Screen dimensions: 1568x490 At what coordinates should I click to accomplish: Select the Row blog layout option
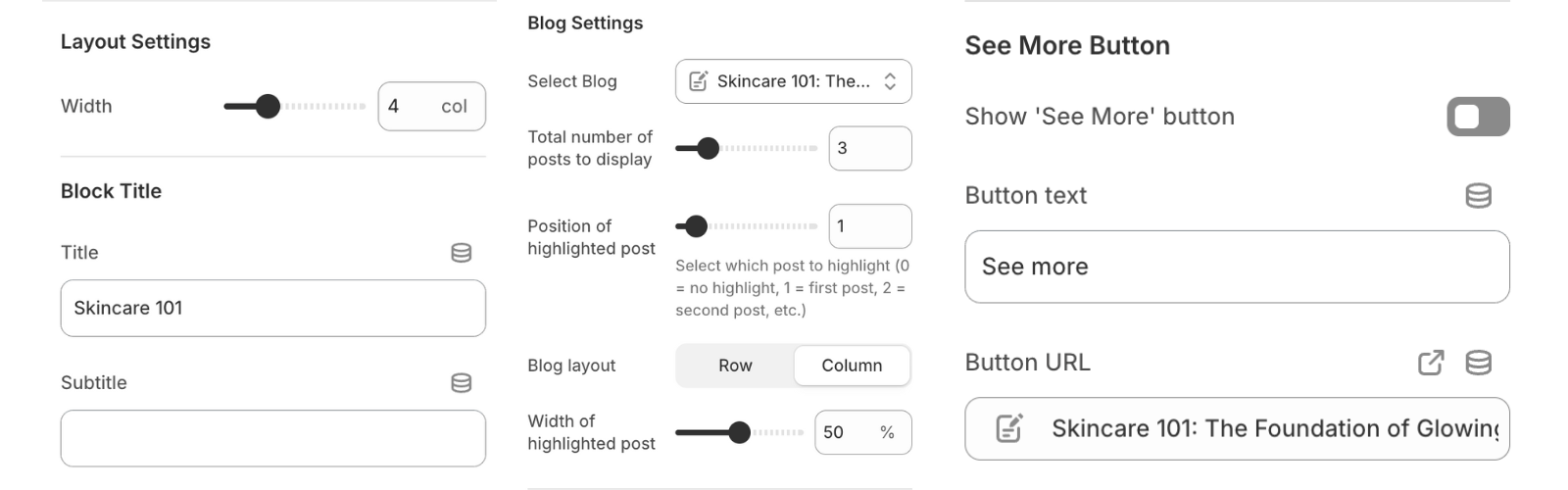735,366
